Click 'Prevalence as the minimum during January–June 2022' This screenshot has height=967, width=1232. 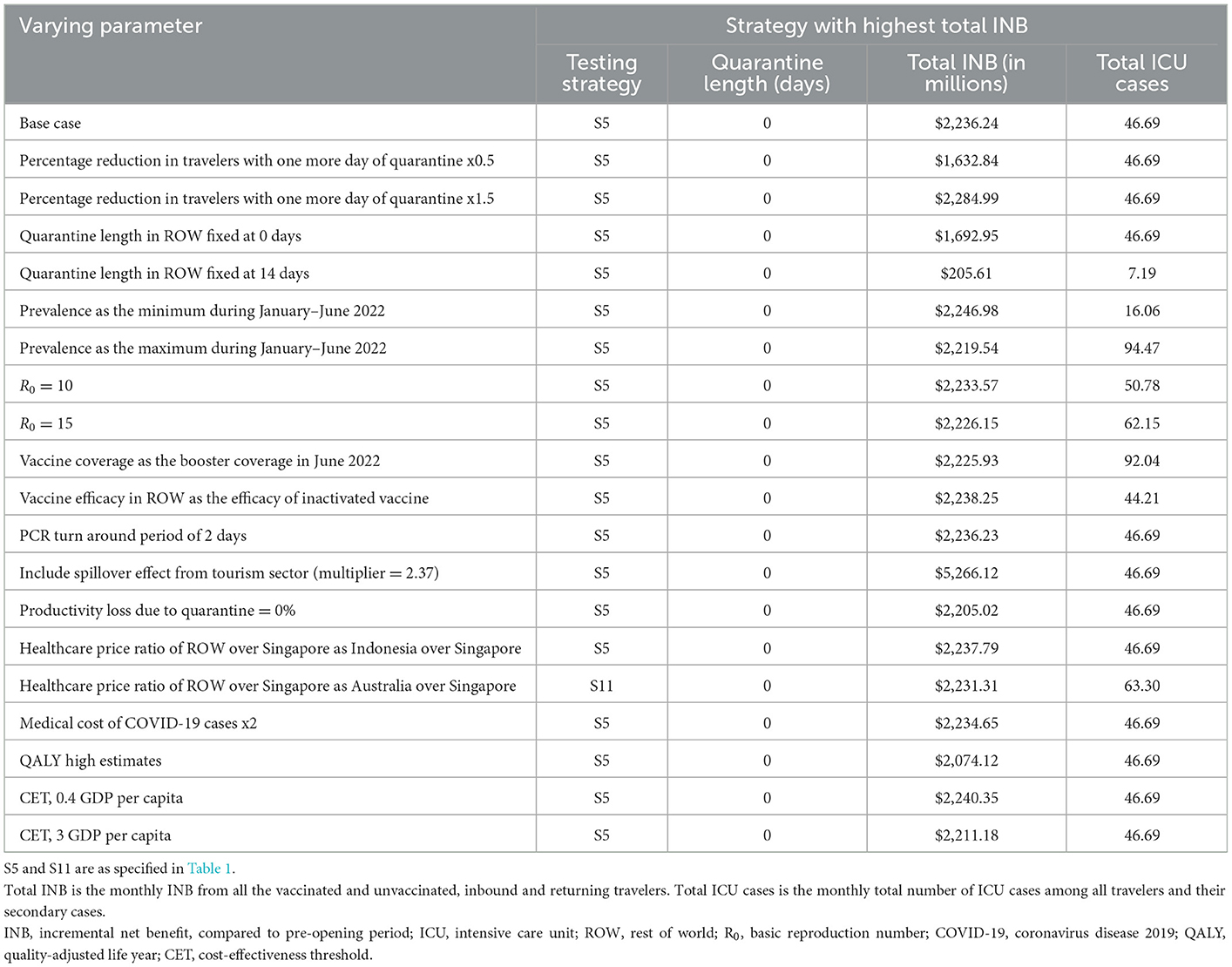(x=202, y=311)
